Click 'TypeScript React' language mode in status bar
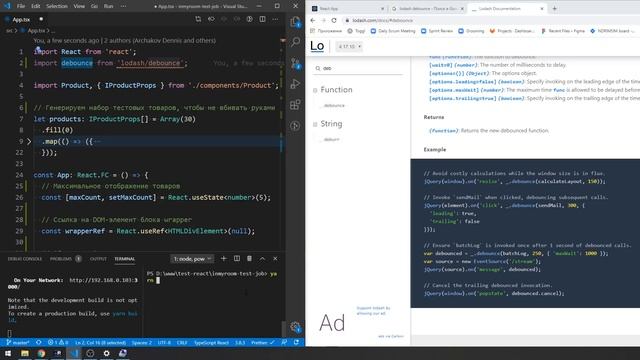 [x=211, y=342]
